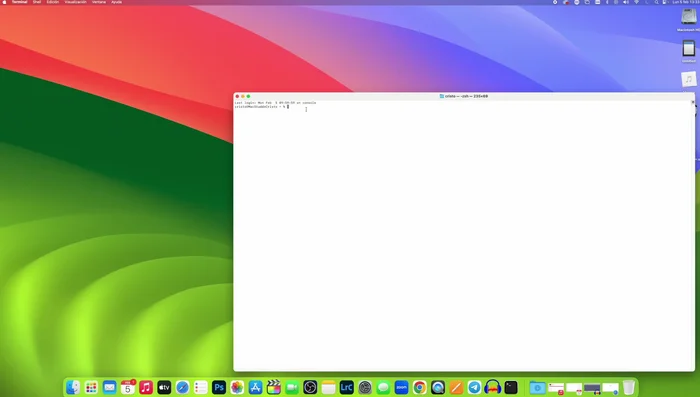This screenshot has width=700, height=397.
Task: Launch QuickTime Player from the Dock
Action: pos(438,387)
